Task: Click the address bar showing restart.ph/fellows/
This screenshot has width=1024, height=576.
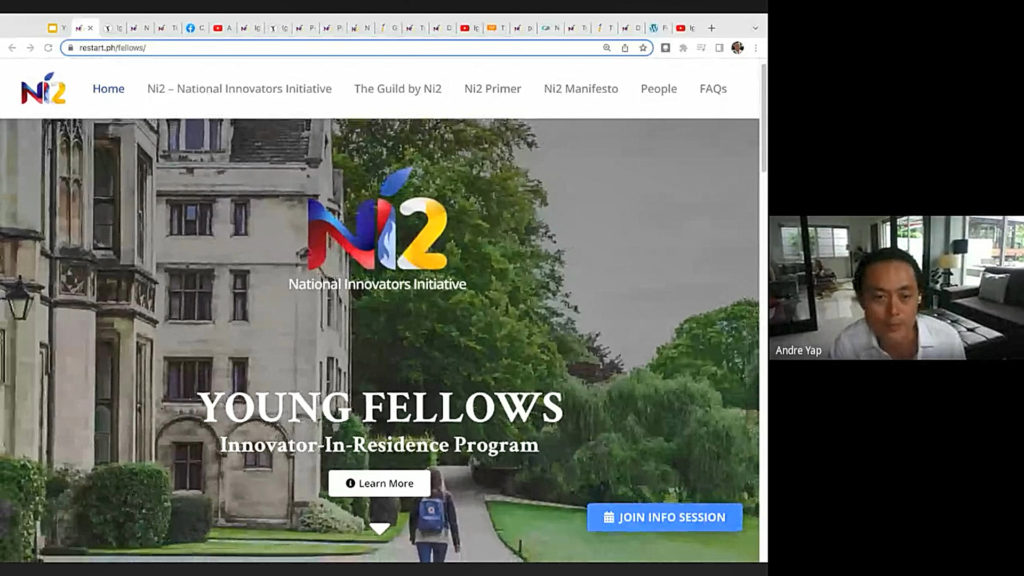Action: click(x=357, y=48)
